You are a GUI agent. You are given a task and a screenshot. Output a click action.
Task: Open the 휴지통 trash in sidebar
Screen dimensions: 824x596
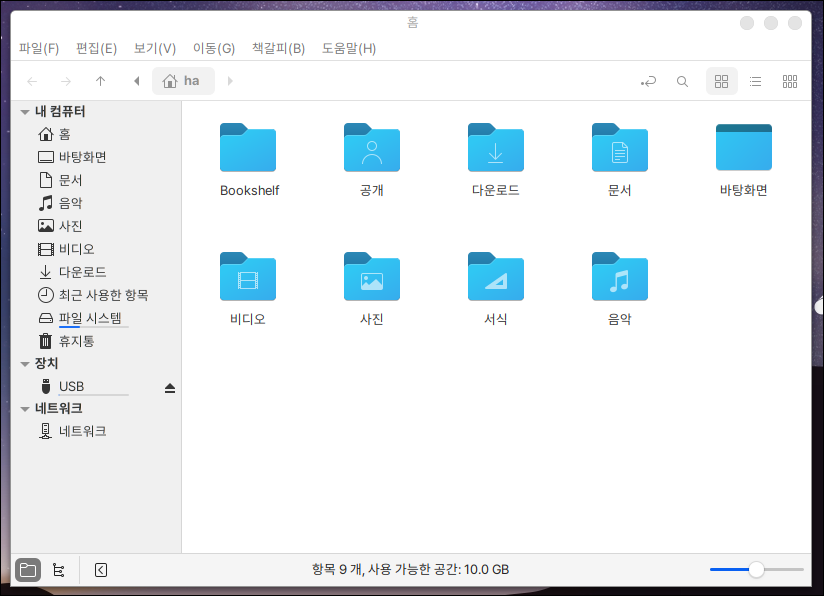pos(76,341)
